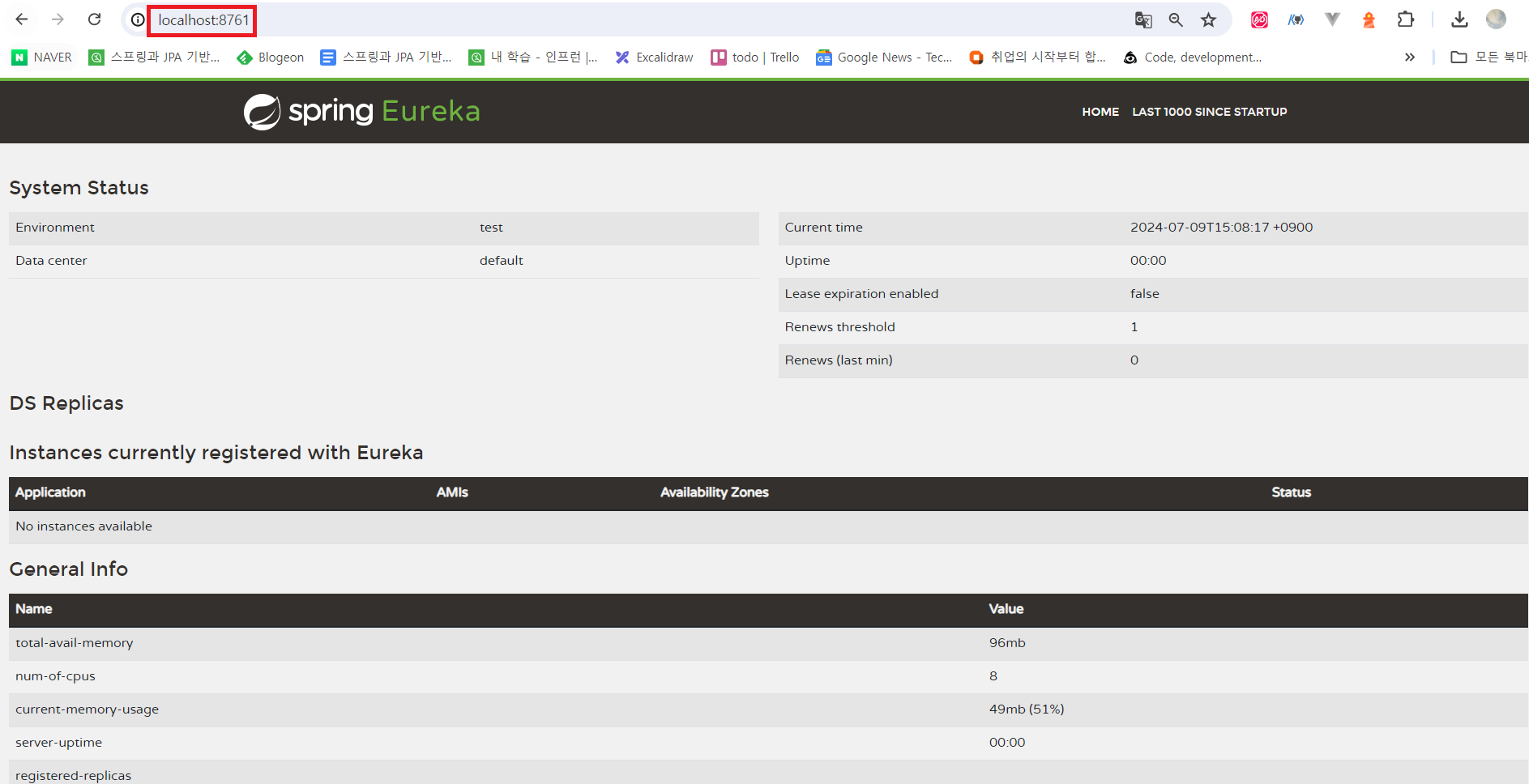Click the System Status heading

(79, 188)
